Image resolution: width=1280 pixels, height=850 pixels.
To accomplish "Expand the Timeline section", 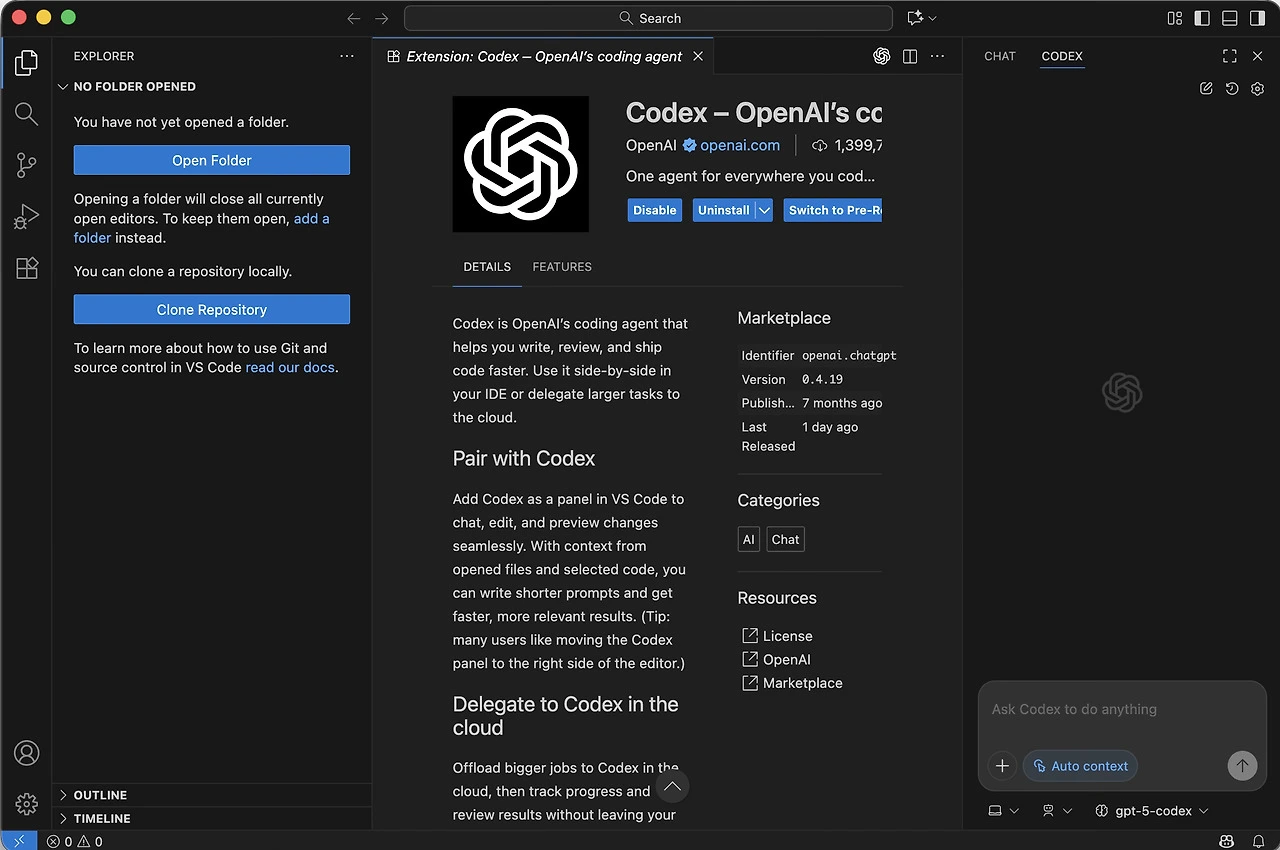I will 211,818.
